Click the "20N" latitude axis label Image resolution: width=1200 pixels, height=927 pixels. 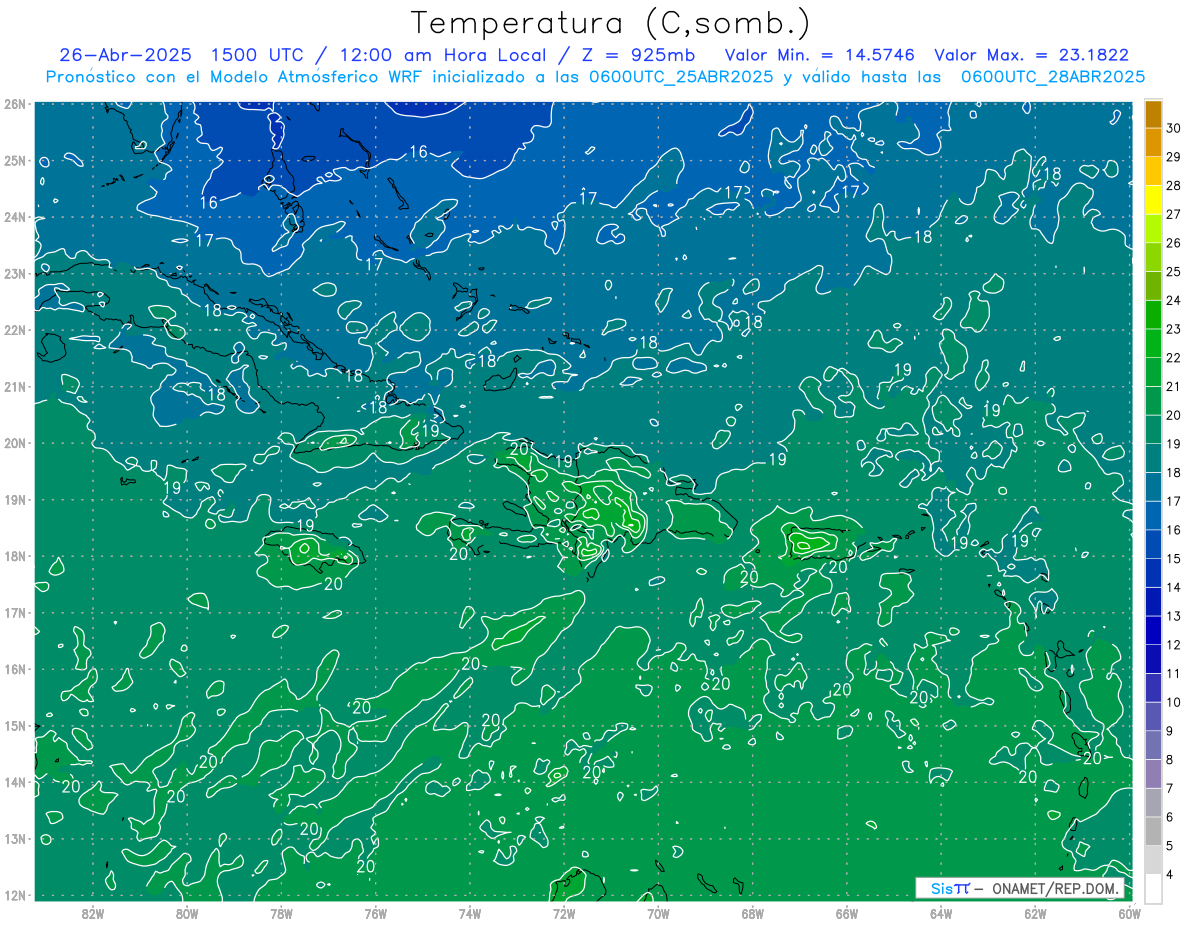pyautogui.click(x=14, y=443)
